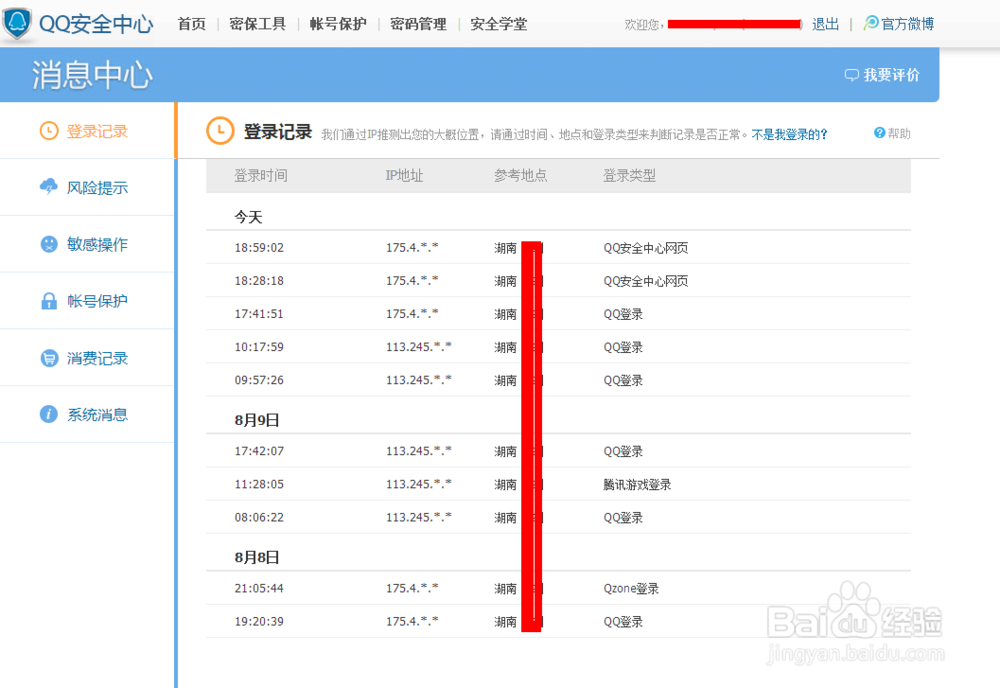
Task: Click the 不是我登录的? link
Action: pyautogui.click(x=789, y=135)
